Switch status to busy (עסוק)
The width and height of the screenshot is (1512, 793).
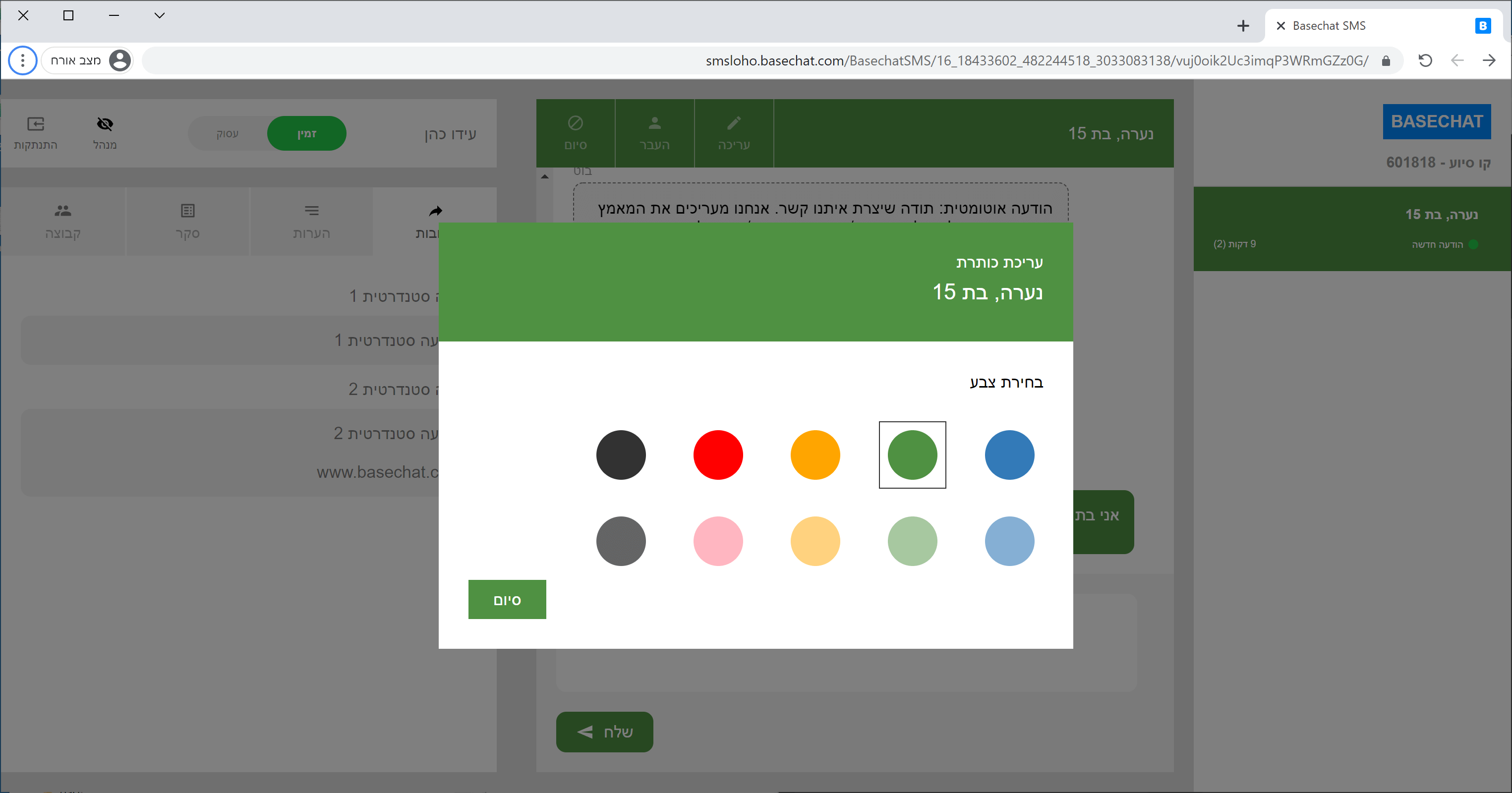point(227,134)
